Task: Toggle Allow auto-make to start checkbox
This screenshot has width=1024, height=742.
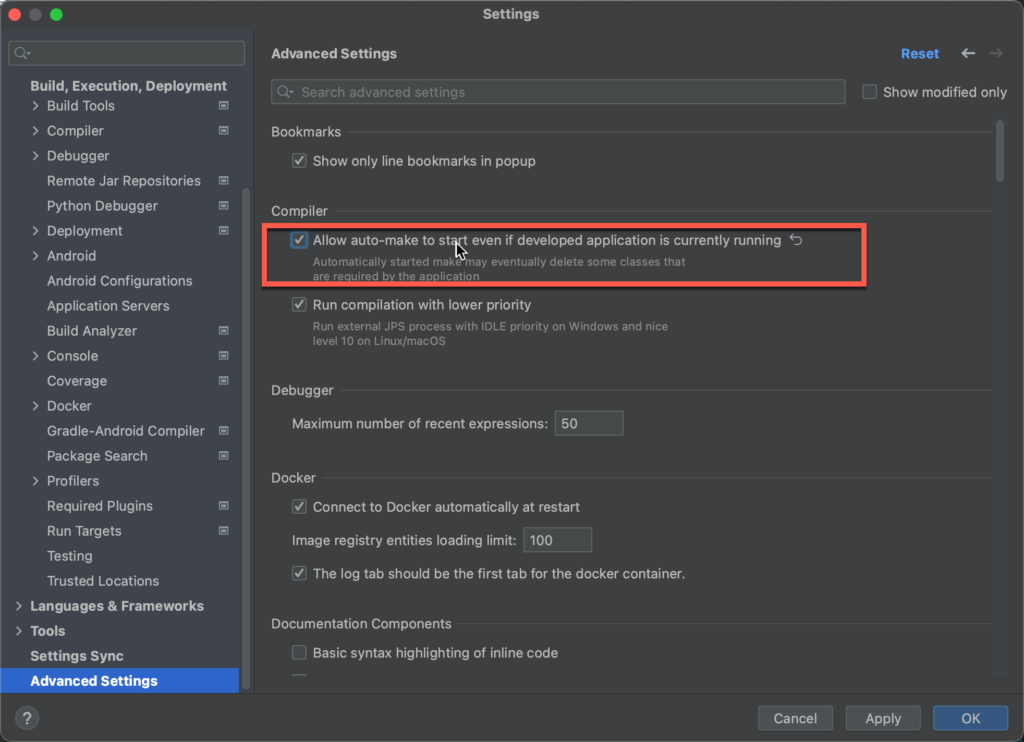Action: (299, 240)
